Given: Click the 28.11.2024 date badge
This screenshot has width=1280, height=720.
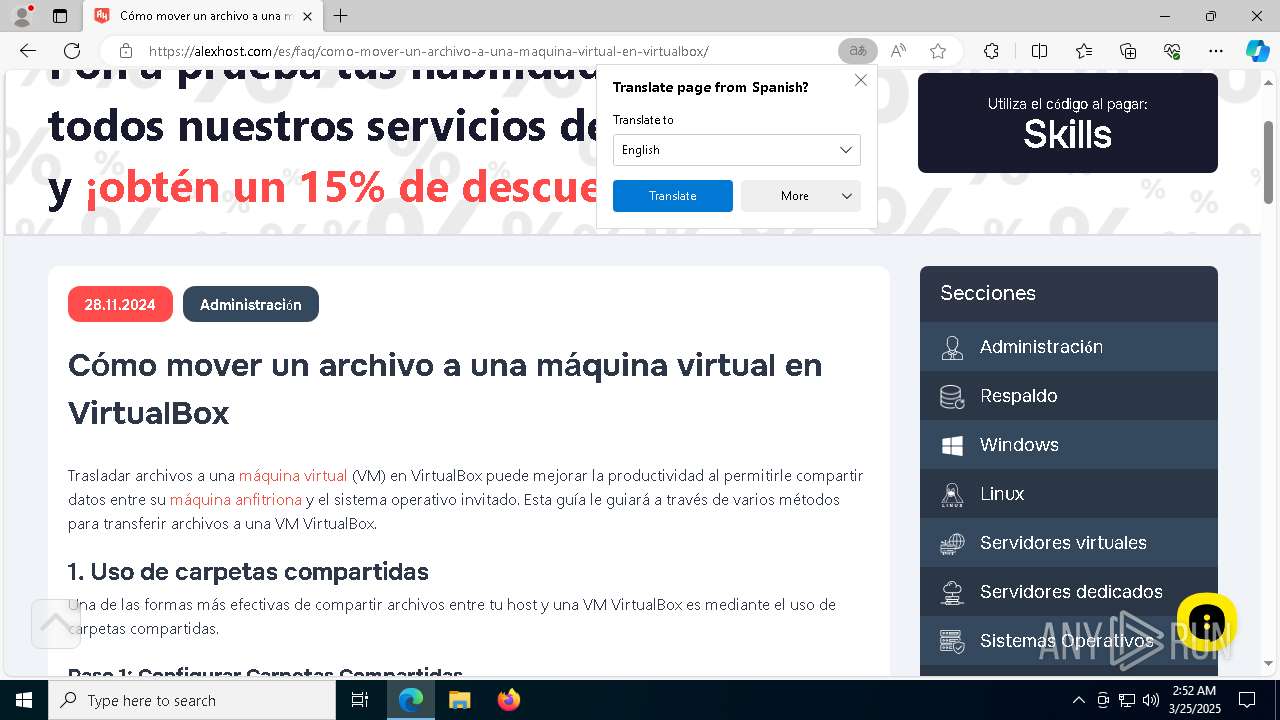Looking at the screenshot, I should pos(120,305).
